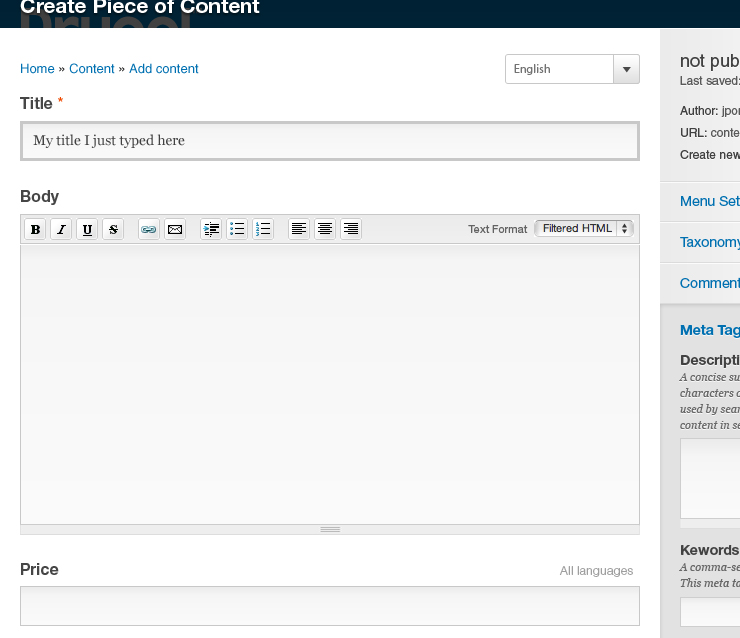Click the 'All languages' label beside Price
The height and width of the screenshot is (638, 740).
click(596, 571)
